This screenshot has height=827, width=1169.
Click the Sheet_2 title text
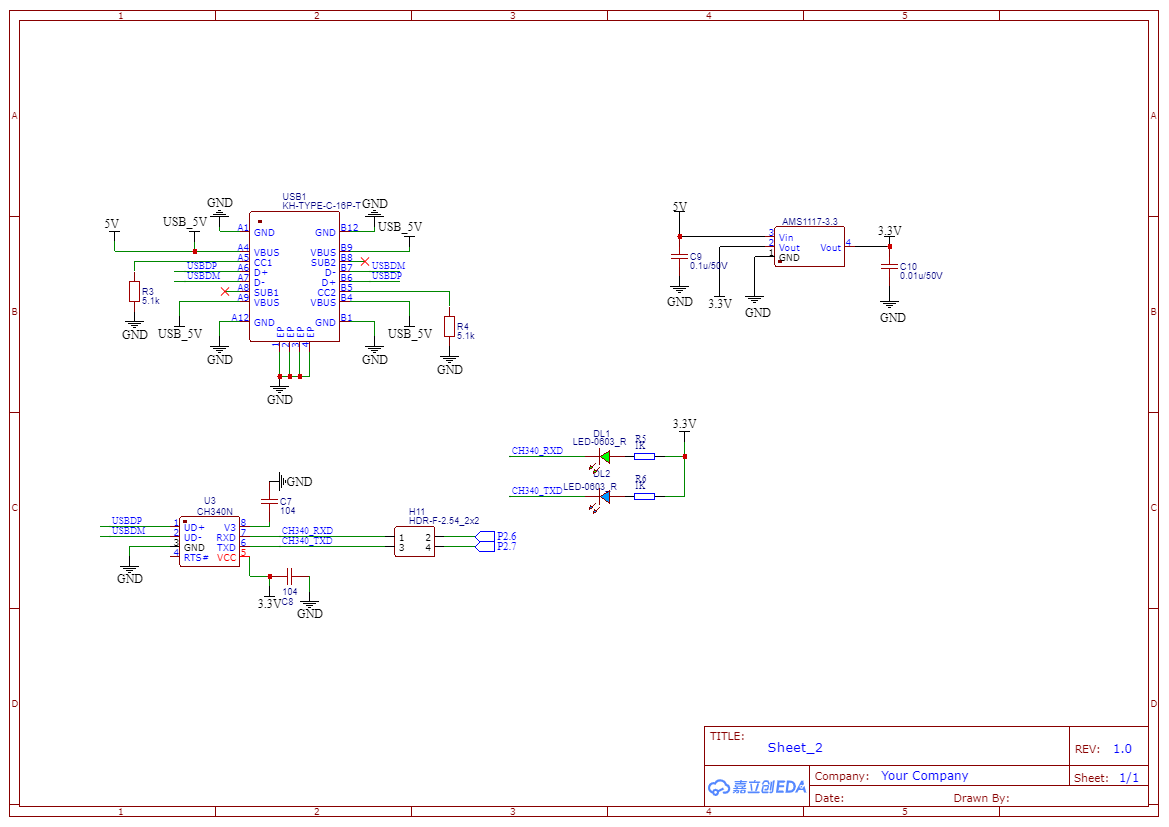pyautogui.click(x=795, y=748)
